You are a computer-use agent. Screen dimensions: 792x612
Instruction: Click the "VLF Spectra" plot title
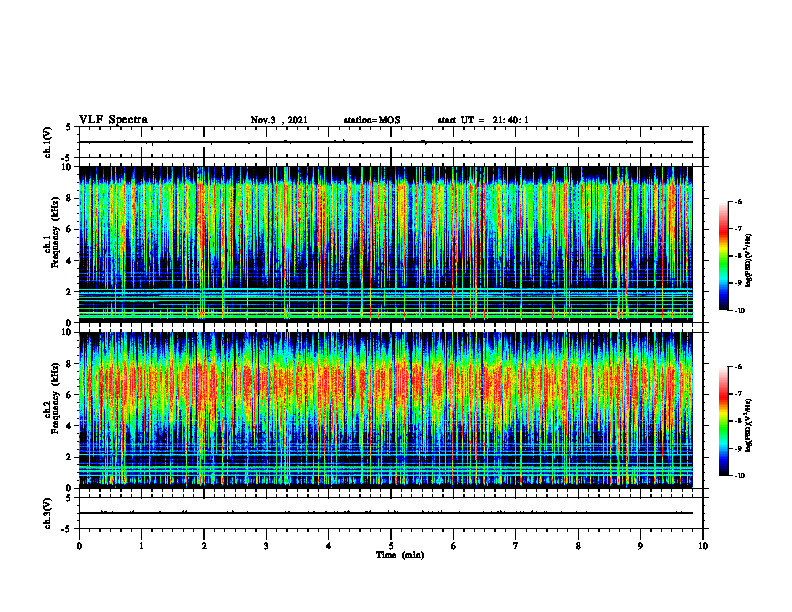113,120
